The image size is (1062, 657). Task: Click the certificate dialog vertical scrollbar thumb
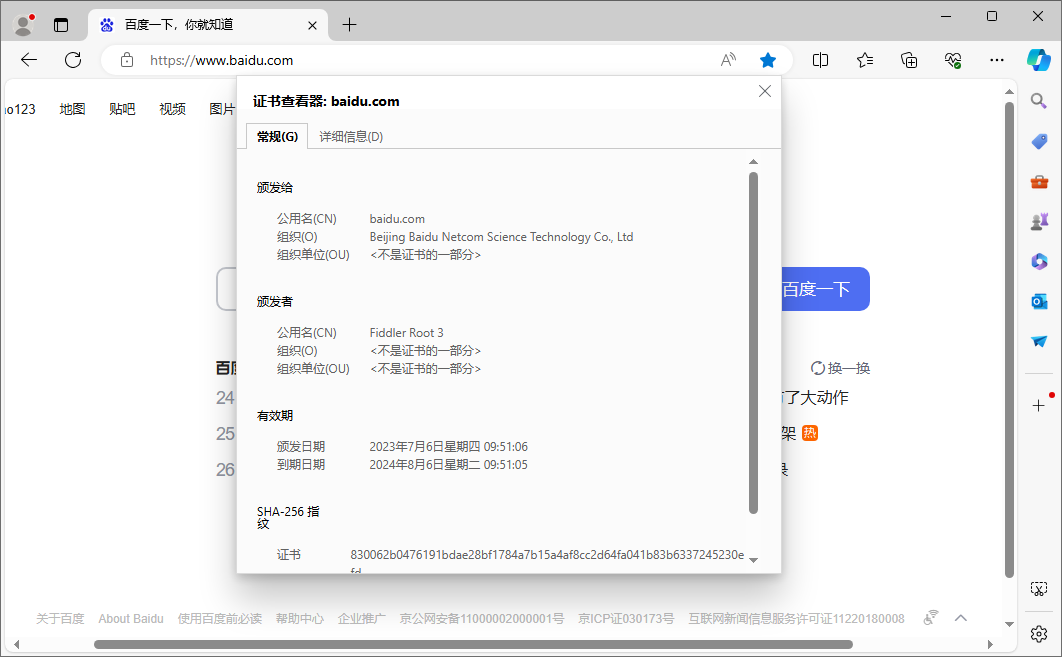[x=753, y=343]
